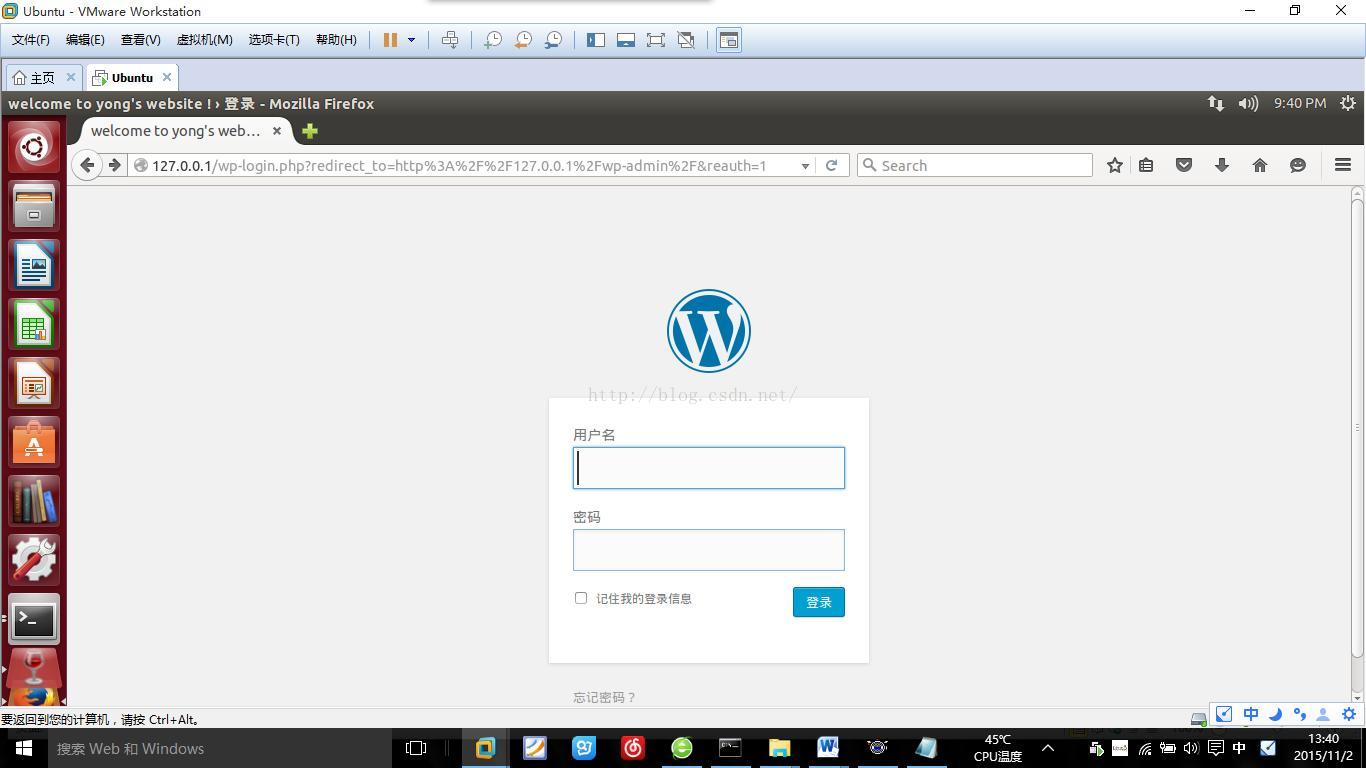Open the Ubuntu dash home launcher
The image size is (1366, 768).
(x=34, y=147)
